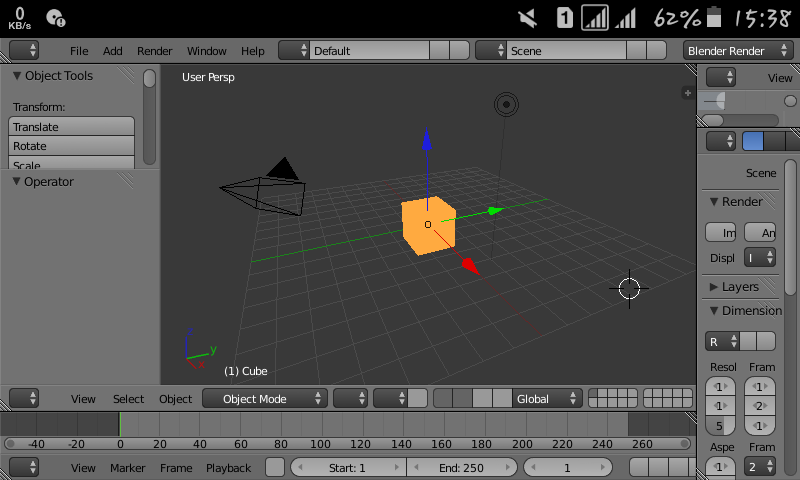Screen dimensions: 800x480
Task: Open the Playback menu
Action: pos(229,468)
